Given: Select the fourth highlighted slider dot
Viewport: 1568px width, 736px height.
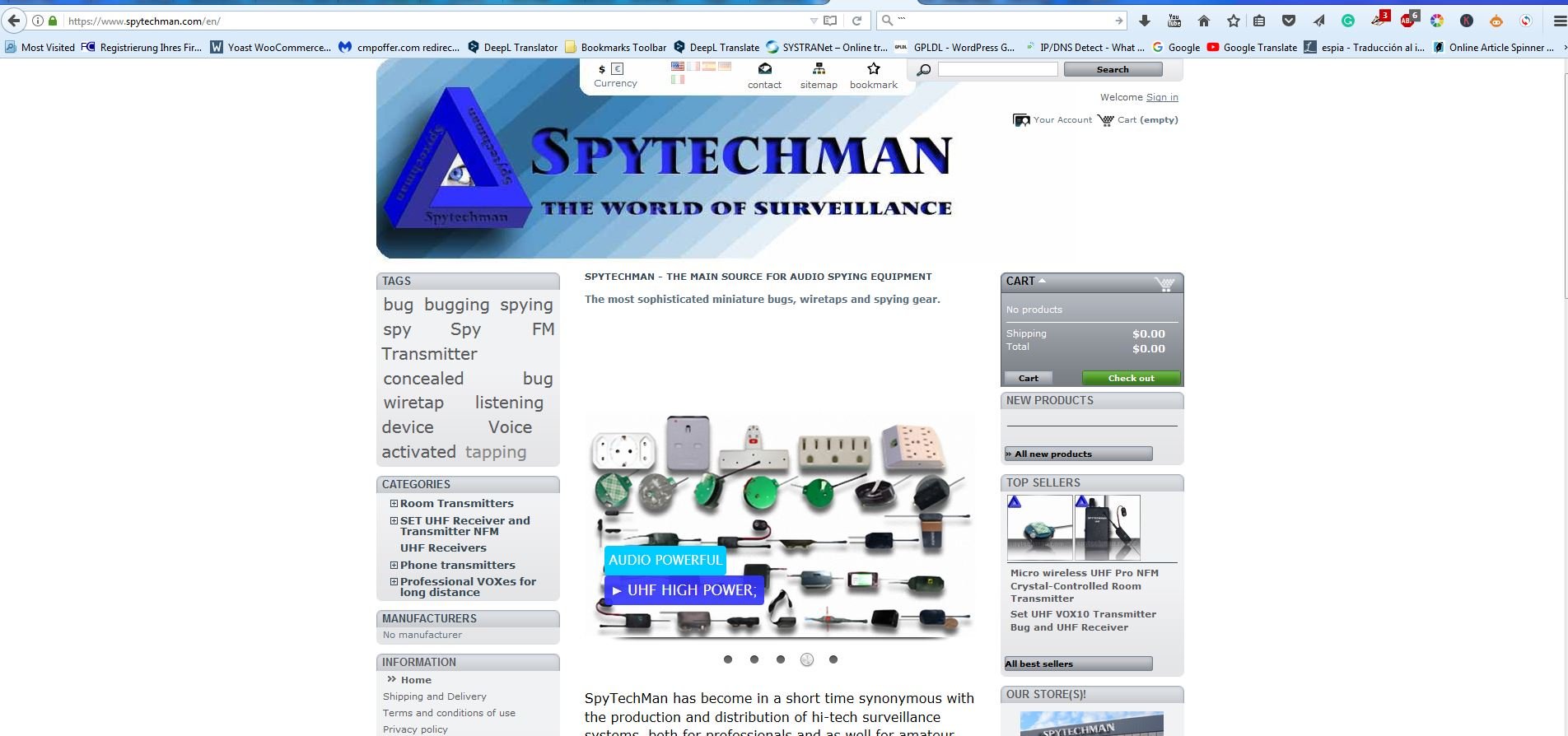Looking at the screenshot, I should [x=807, y=659].
